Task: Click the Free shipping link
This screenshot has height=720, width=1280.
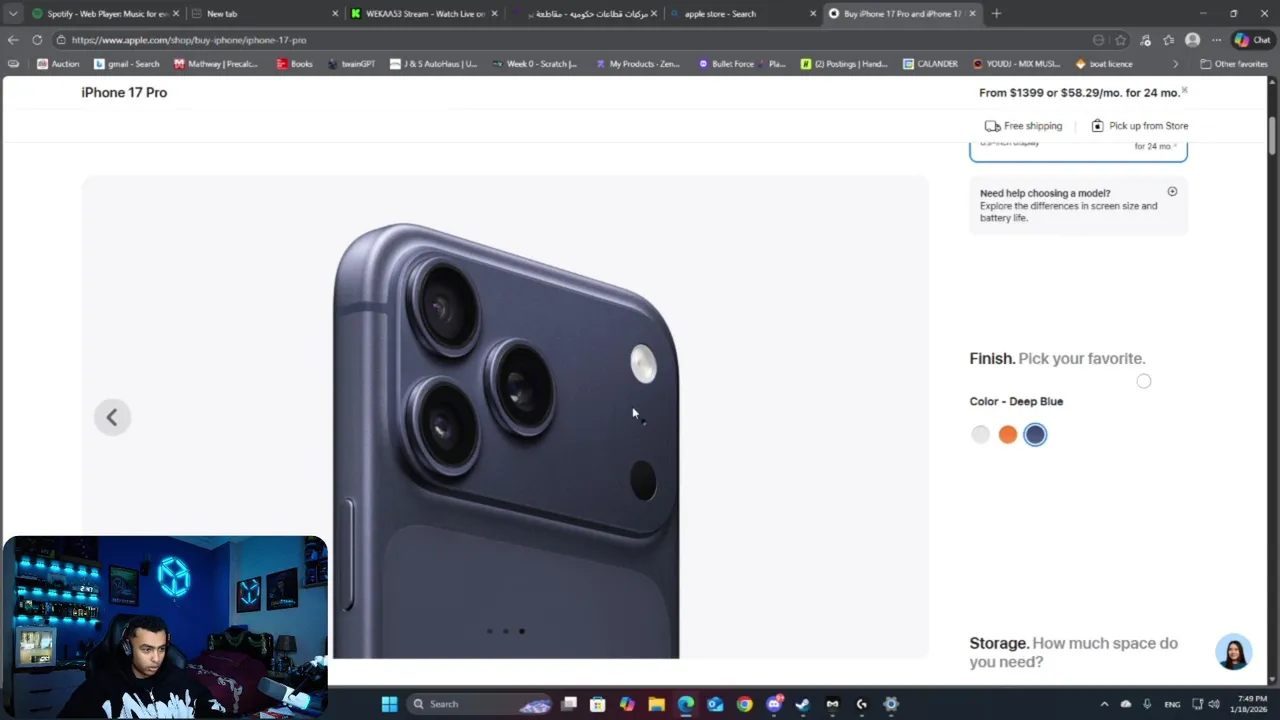Action: [1023, 126]
